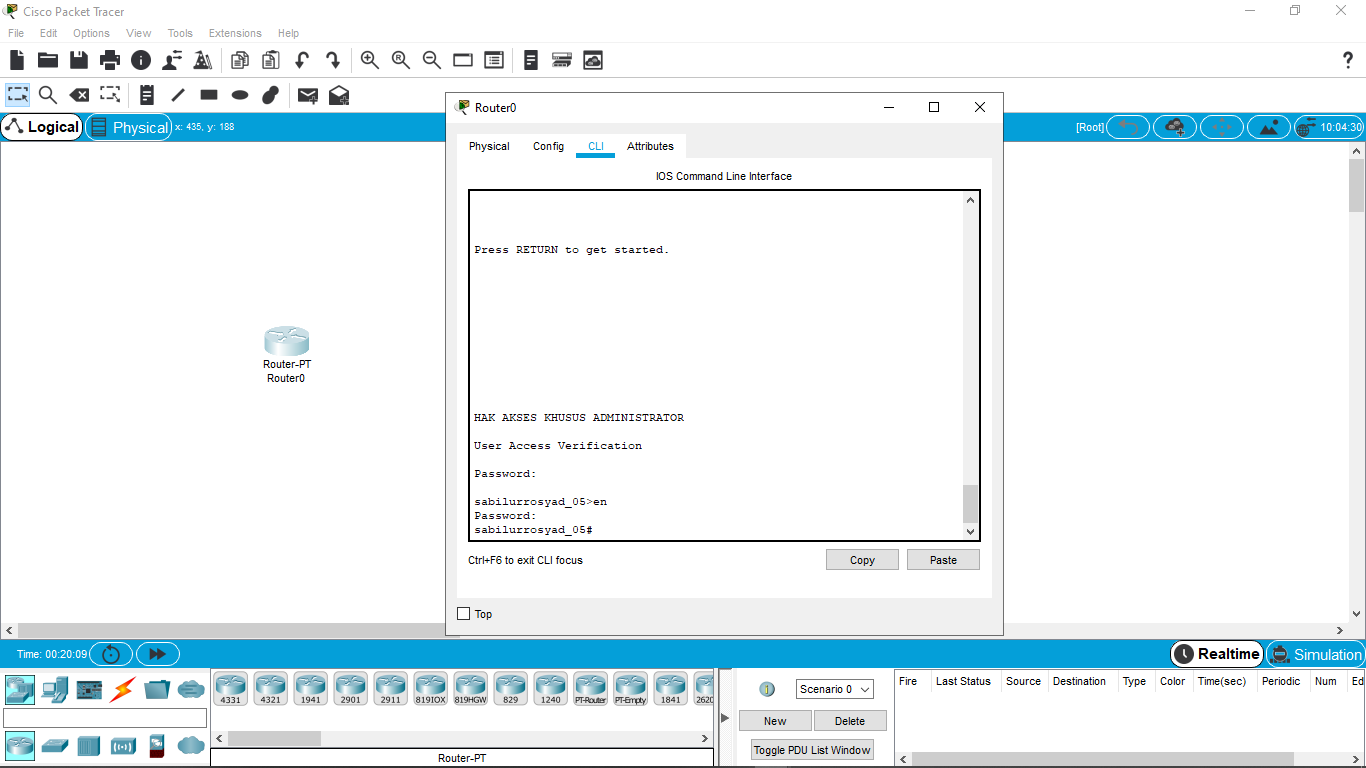
Task: Click Toggle PDU List Window
Action: pyautogui.click(x=812, y=750)
